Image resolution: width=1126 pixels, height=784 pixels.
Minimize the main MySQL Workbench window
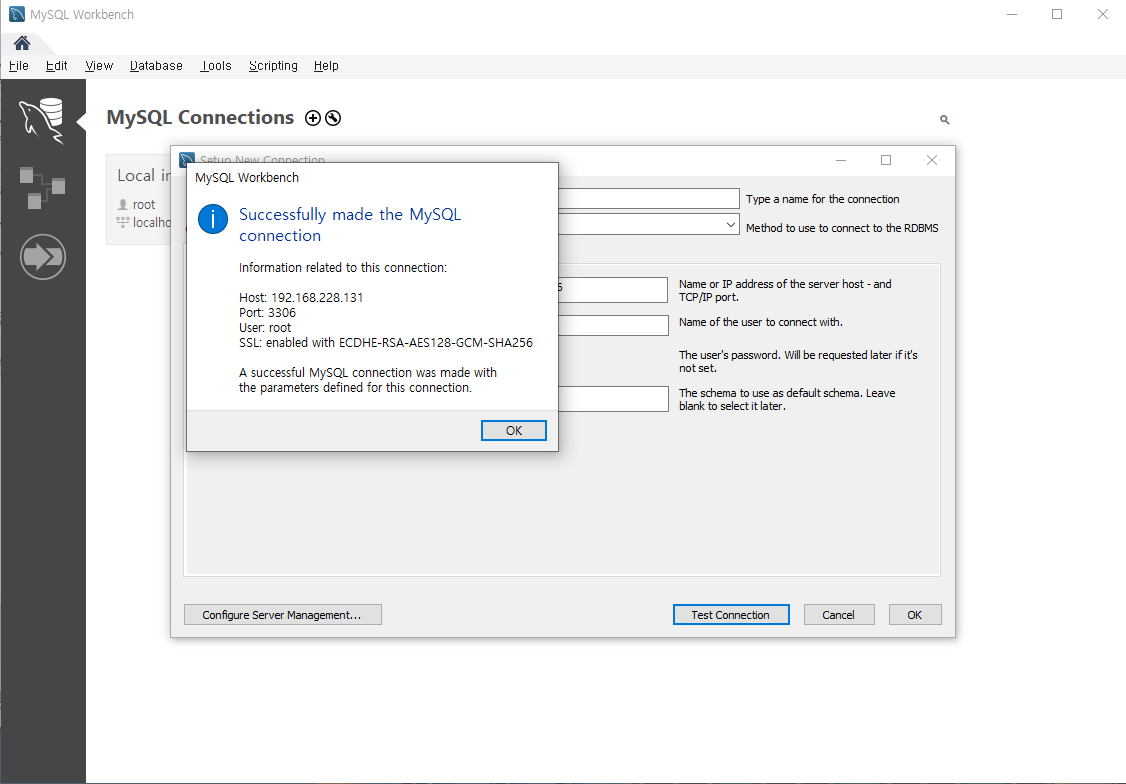tap(1012, 14)
